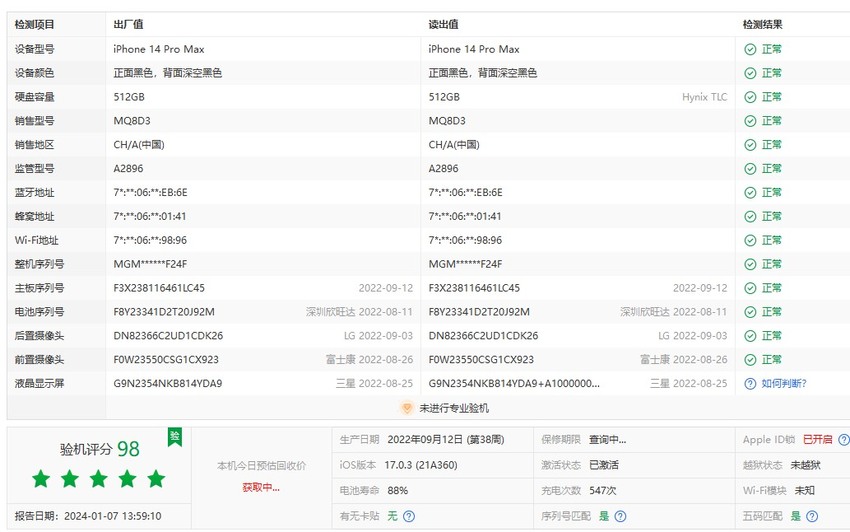The image size is (850, 532).
Task: Click the factory region value CH/A(中国)
Action: point(139,145)
